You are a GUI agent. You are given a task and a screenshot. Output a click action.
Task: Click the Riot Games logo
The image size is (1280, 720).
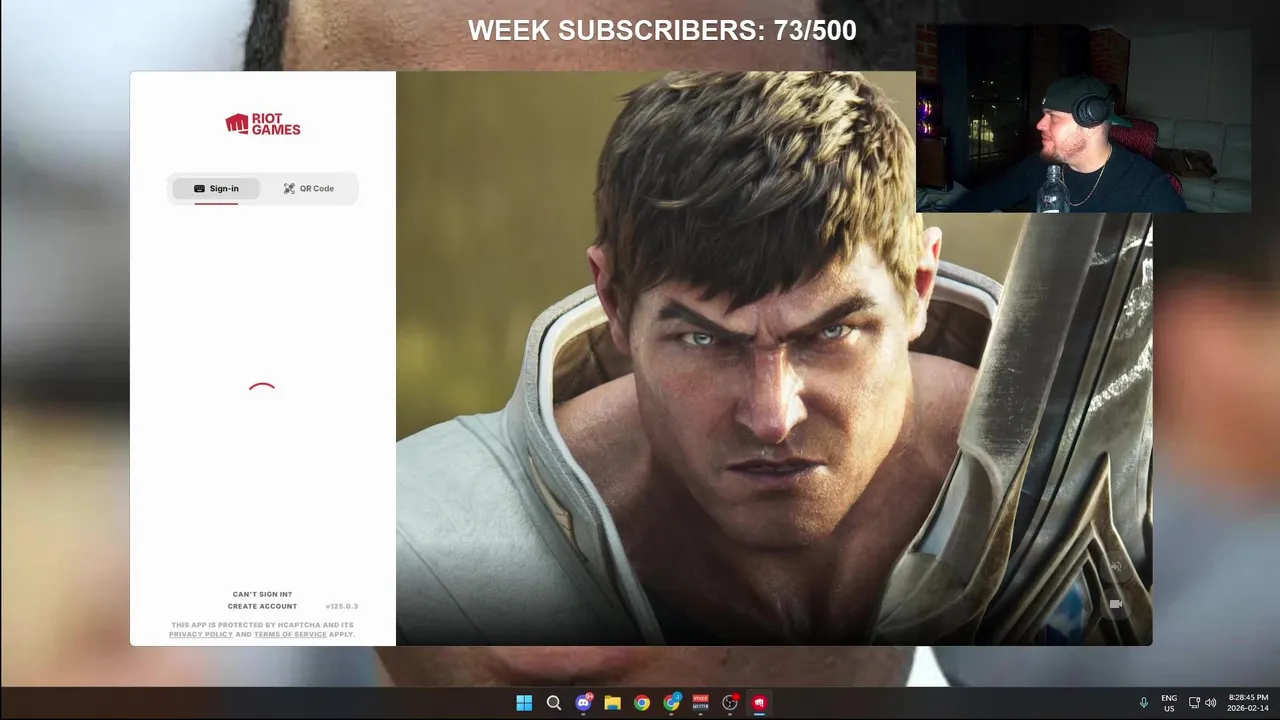point(262,124)
